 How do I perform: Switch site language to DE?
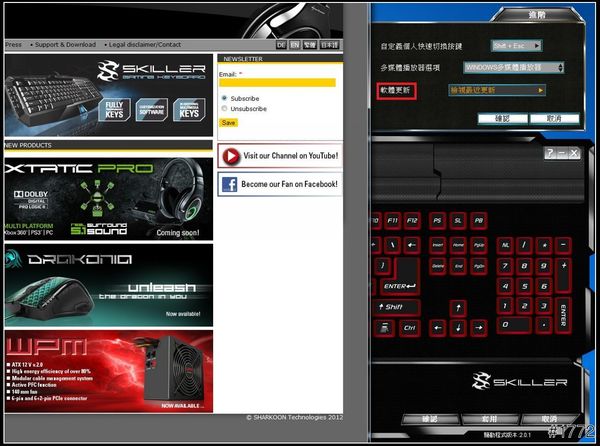(282, 45)
